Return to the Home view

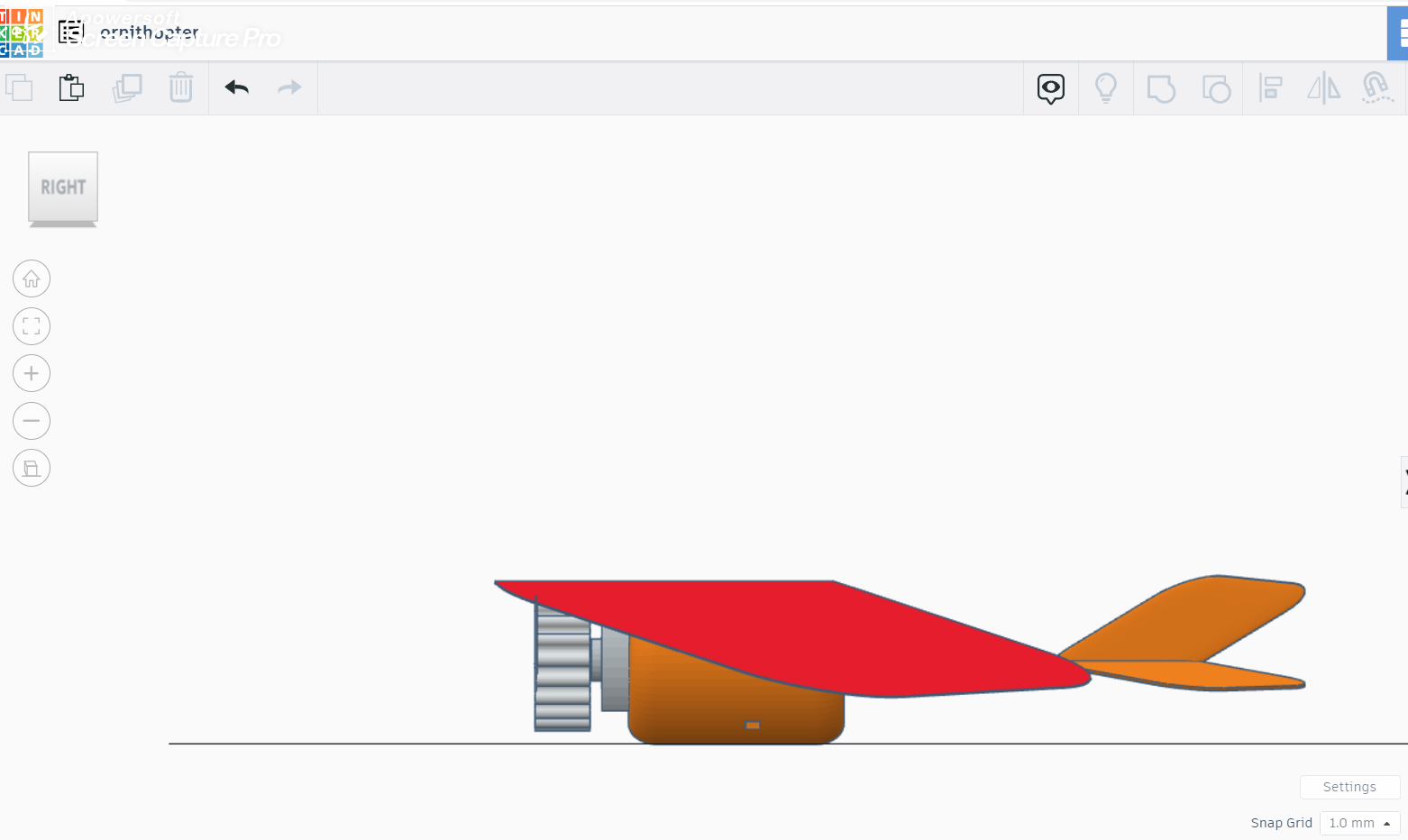(x=32, y=278)
